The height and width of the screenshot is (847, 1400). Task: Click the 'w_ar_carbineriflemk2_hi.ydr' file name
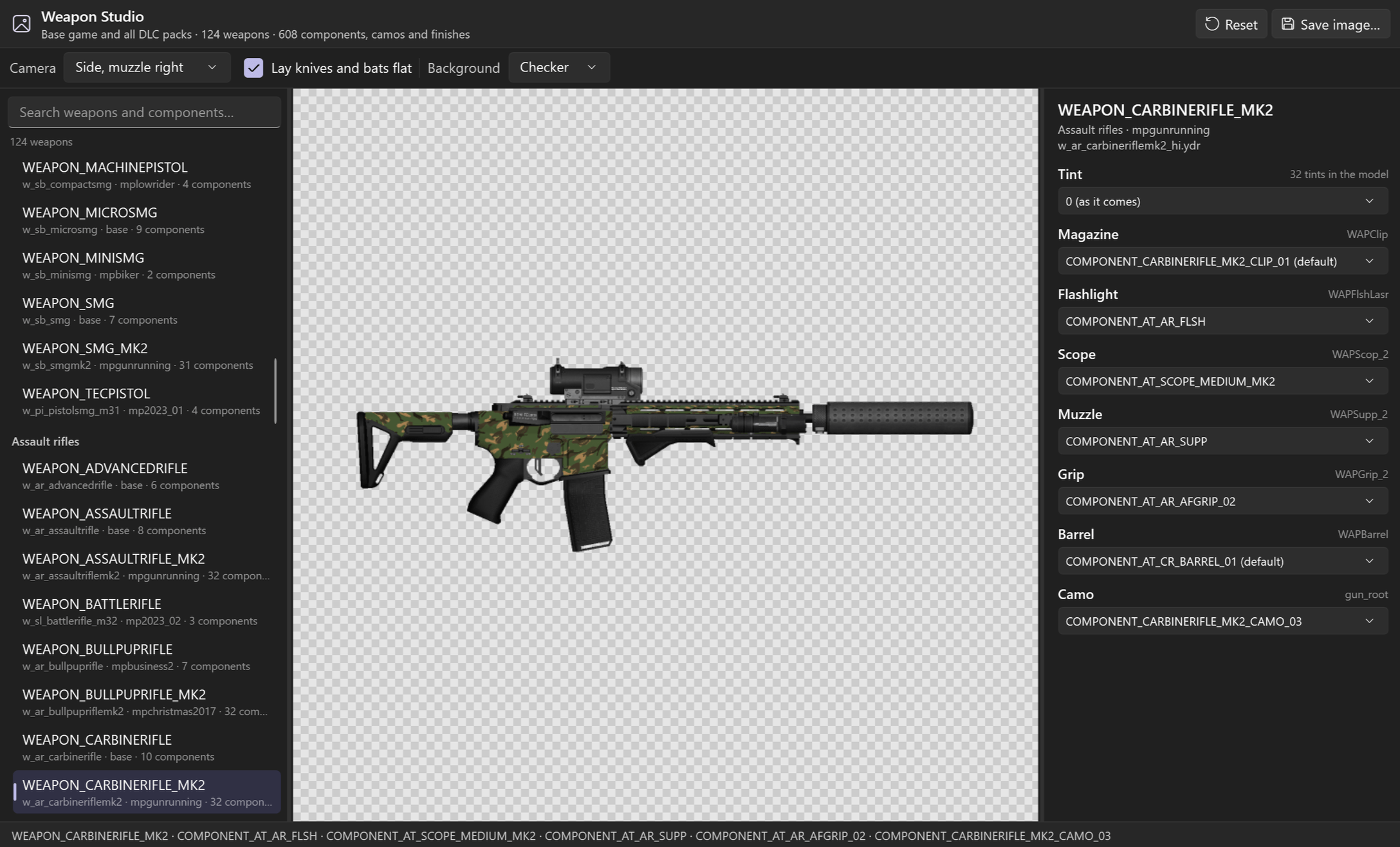1129,145
